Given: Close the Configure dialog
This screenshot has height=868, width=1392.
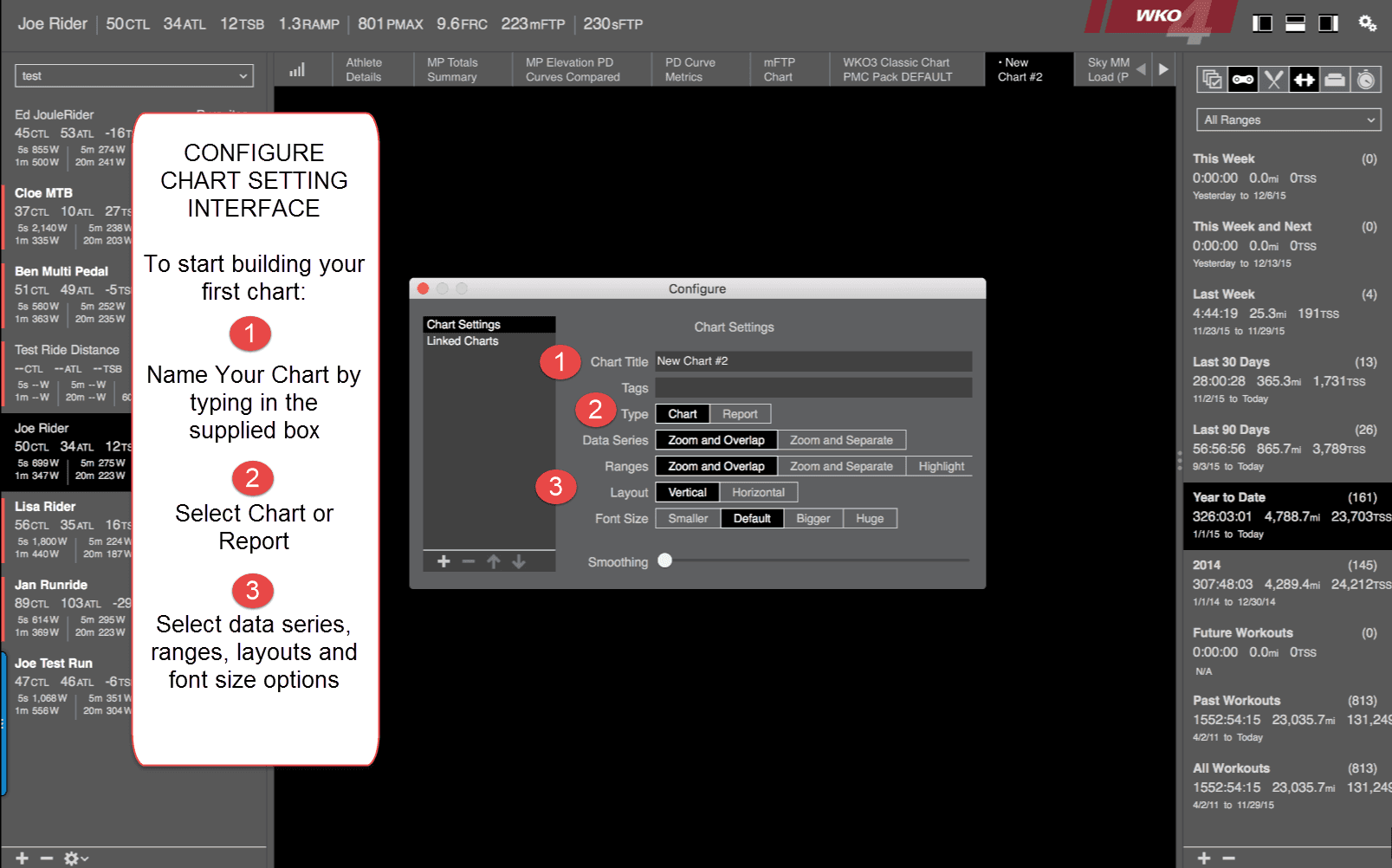Looking at the screenshot, I should click(x=423, y=288).
